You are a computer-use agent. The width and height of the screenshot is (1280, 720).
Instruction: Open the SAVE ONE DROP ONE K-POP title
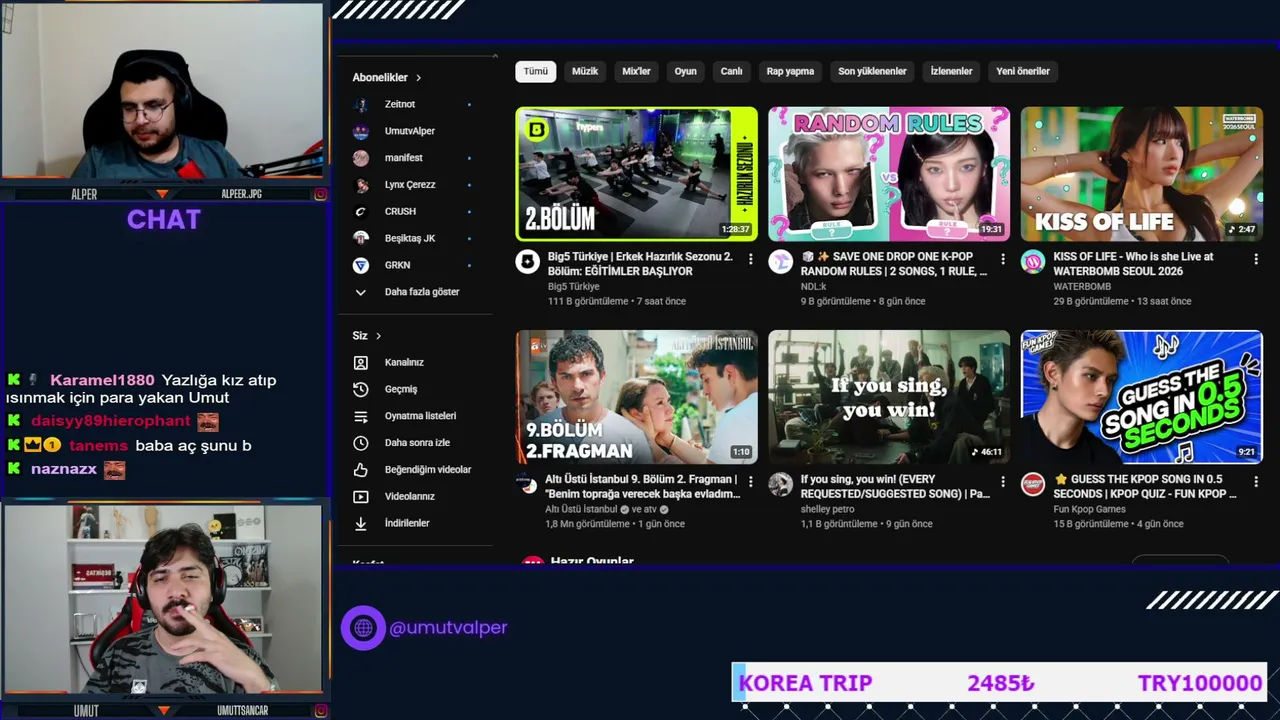[x=894, y=264]
